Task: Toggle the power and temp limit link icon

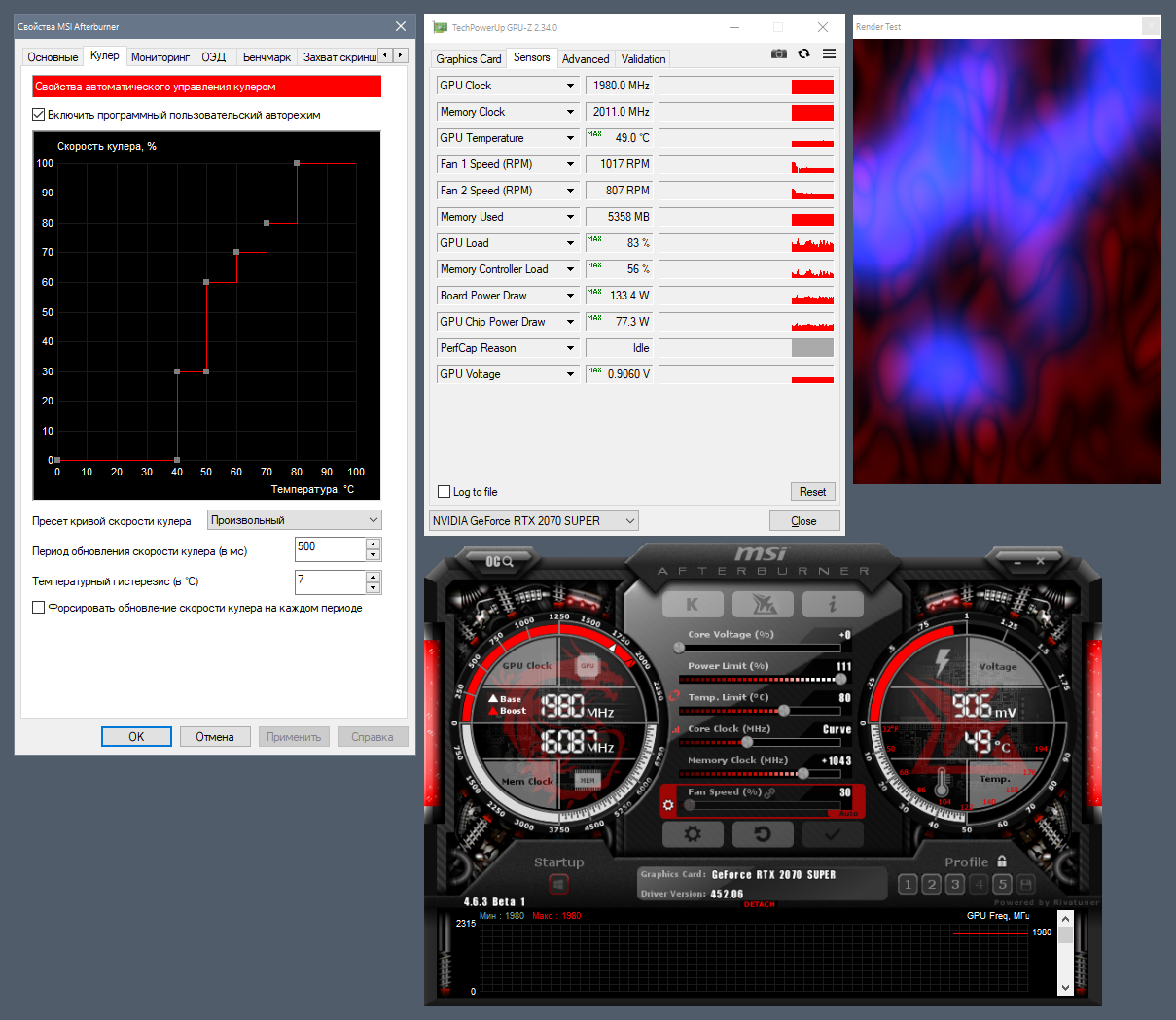Action: tap(674, 696)
